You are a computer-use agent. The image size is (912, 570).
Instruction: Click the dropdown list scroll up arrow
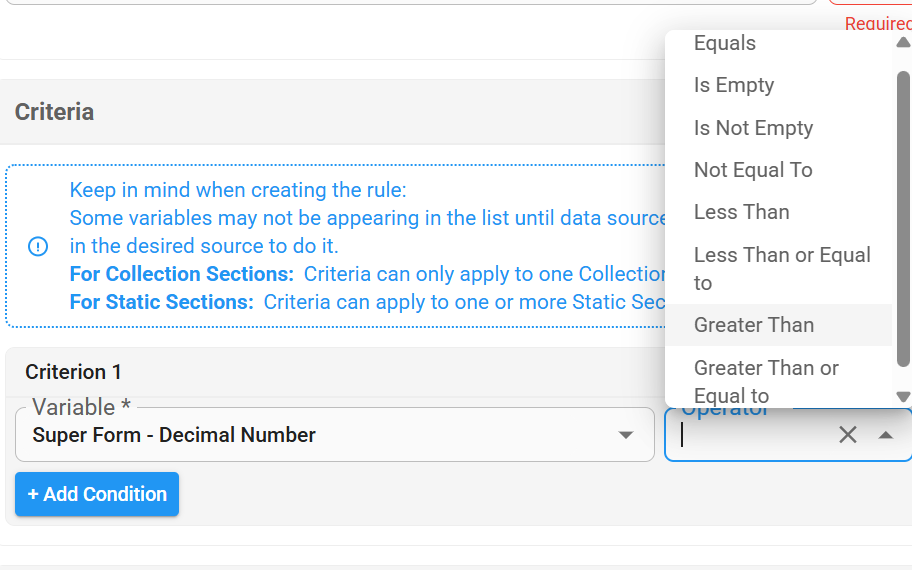pyautogui.click(x=903, y=42)
